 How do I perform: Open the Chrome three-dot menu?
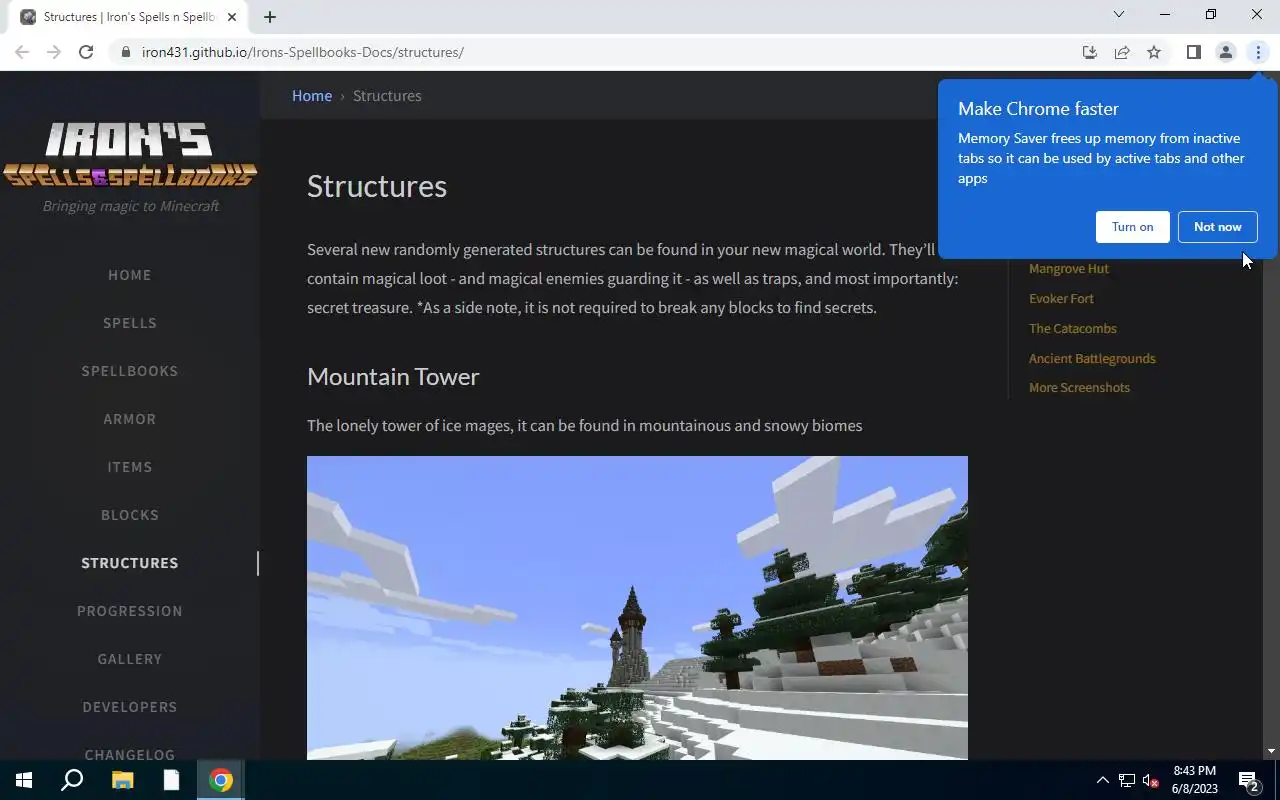[x=1258, y=52]
